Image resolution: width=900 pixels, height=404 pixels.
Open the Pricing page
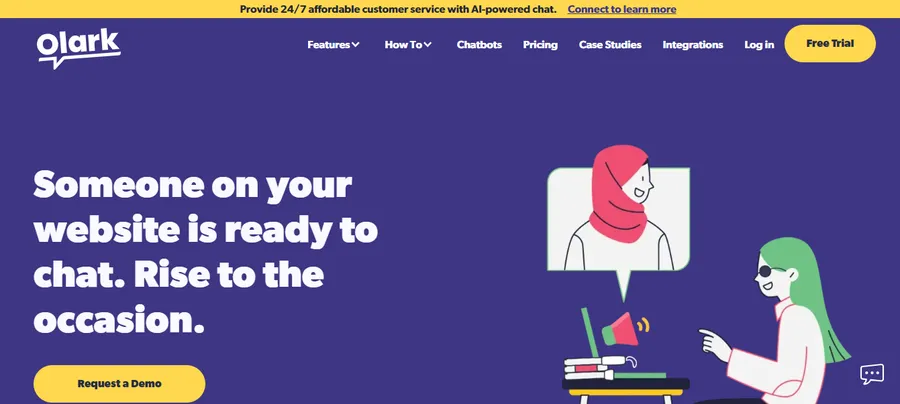point(540,44)
